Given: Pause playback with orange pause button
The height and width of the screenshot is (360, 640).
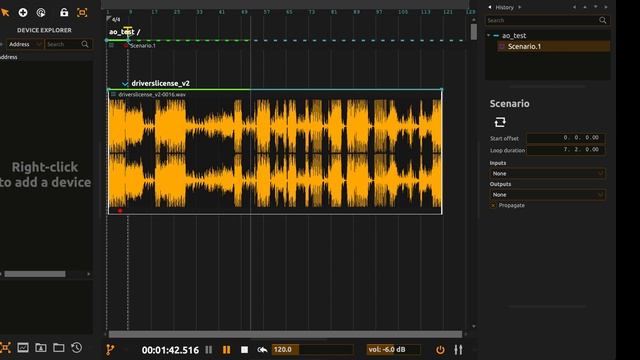Looking at the screenshot, I should pyautogui.click(x=227, y=350).
